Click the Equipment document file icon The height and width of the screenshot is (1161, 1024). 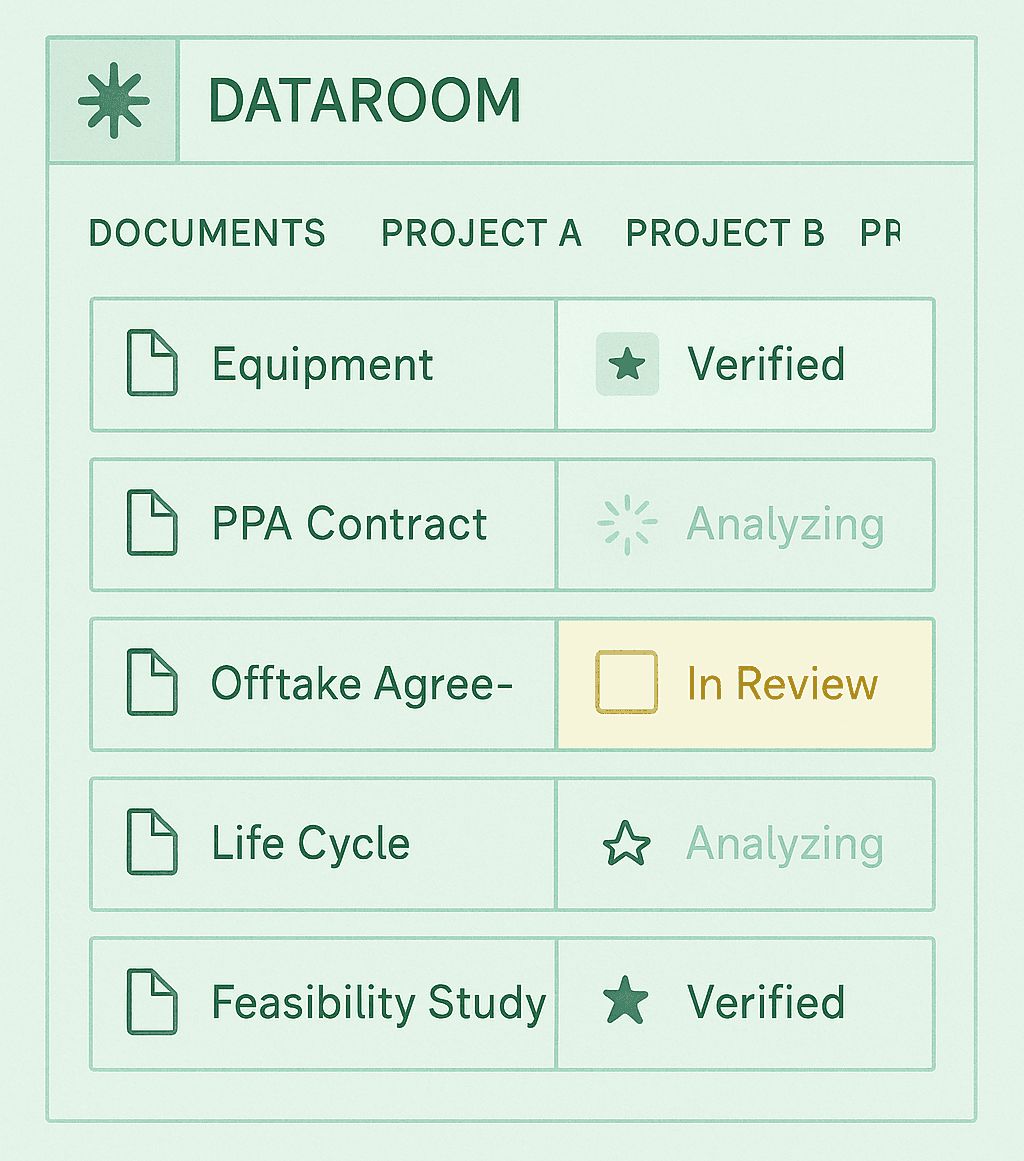[152, 364]
